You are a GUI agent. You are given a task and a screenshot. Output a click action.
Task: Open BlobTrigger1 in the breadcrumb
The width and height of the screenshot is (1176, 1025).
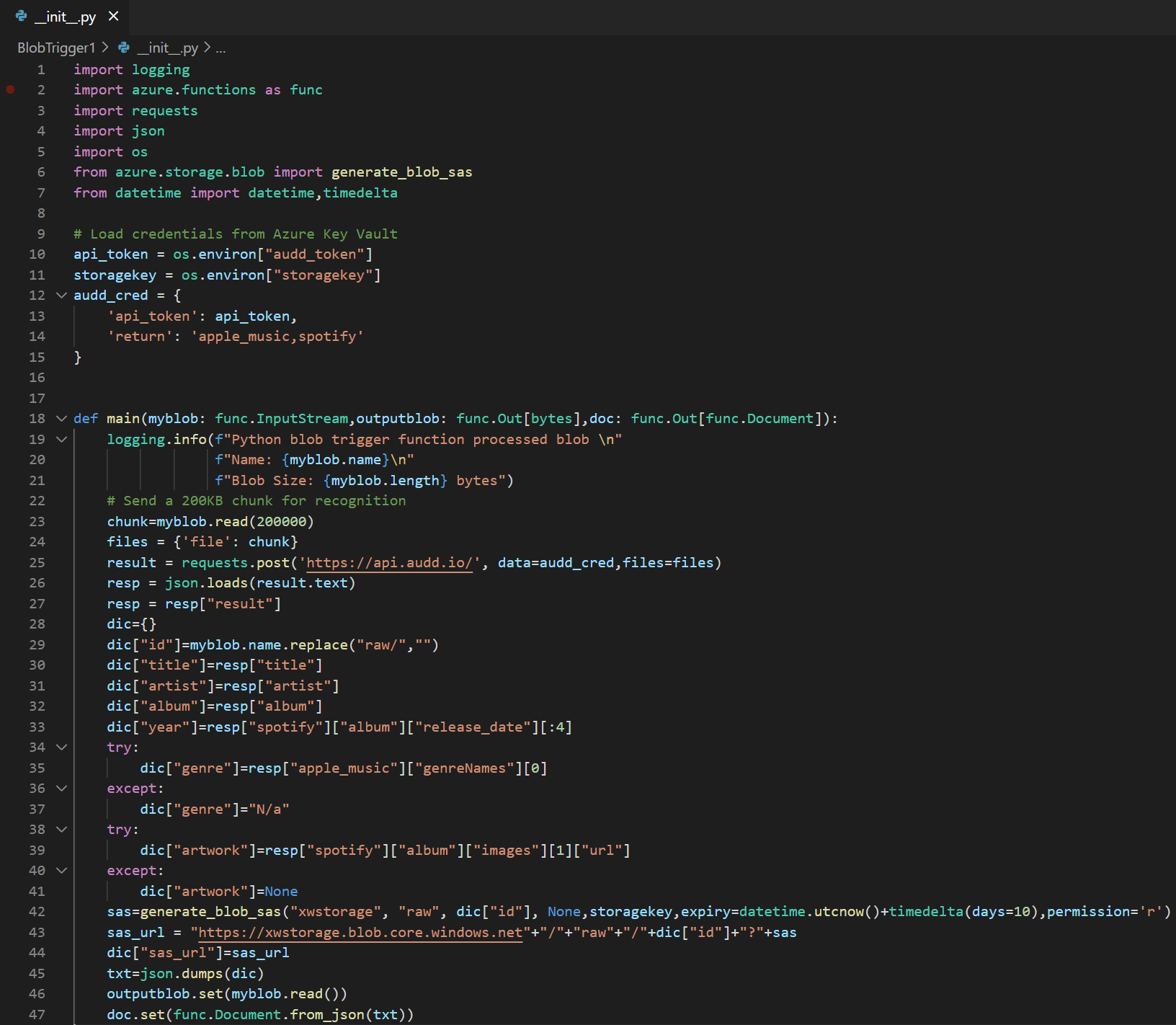coord(56,48)
